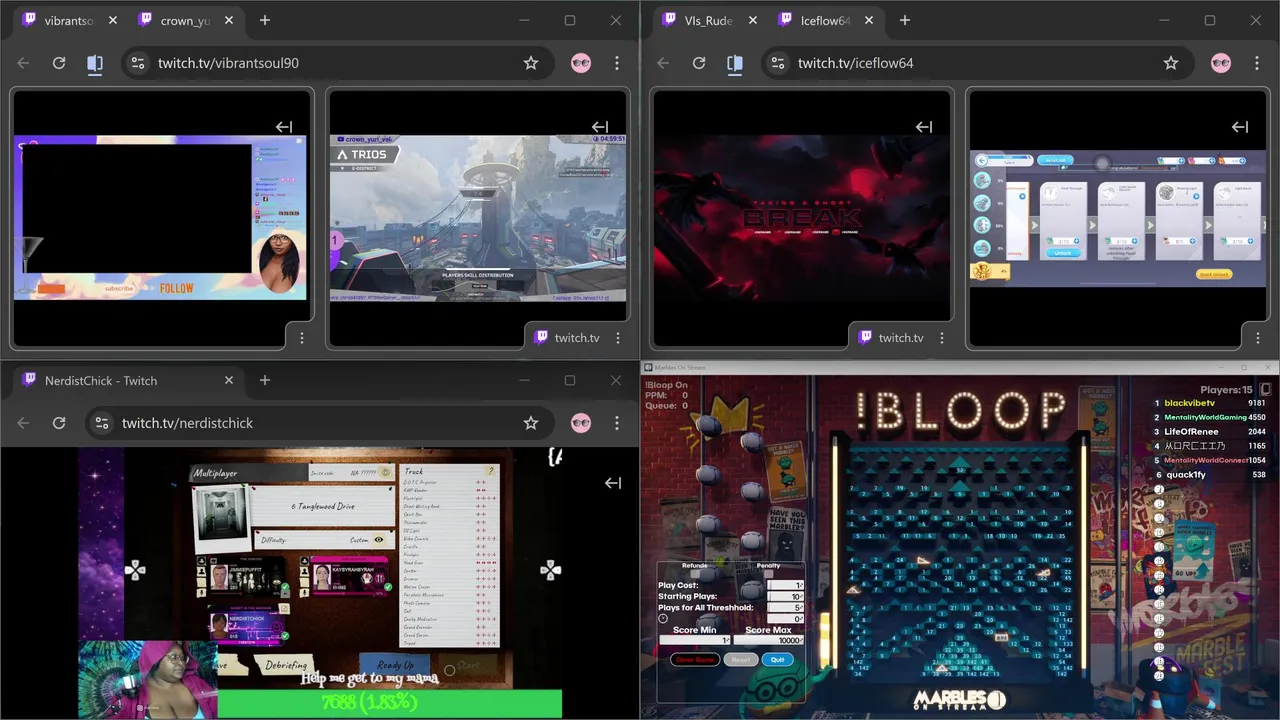Image resolution: width=1280 pixels, height=720 pixels.
Task: Collapse chat arrow on crown_yuri_vel TRIOS stream
Action: pyautogui.click(x=600, y=127)
